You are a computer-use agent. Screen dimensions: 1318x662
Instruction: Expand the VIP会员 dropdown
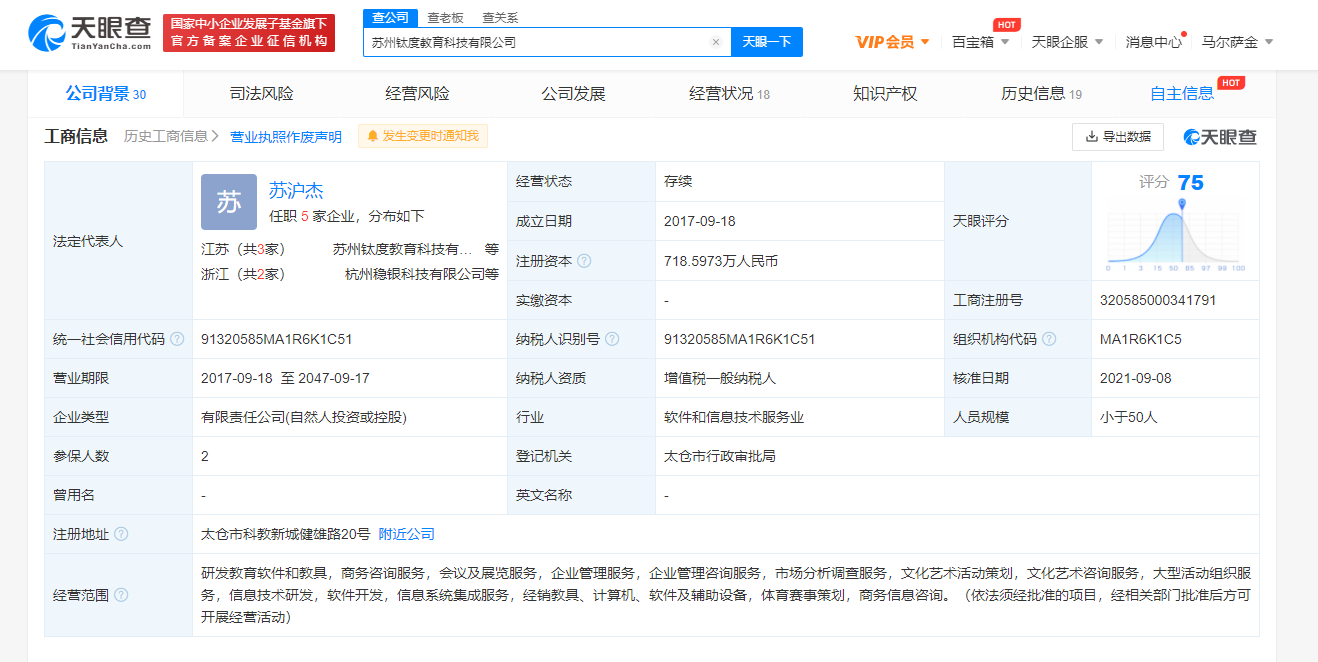coord(893,42)
